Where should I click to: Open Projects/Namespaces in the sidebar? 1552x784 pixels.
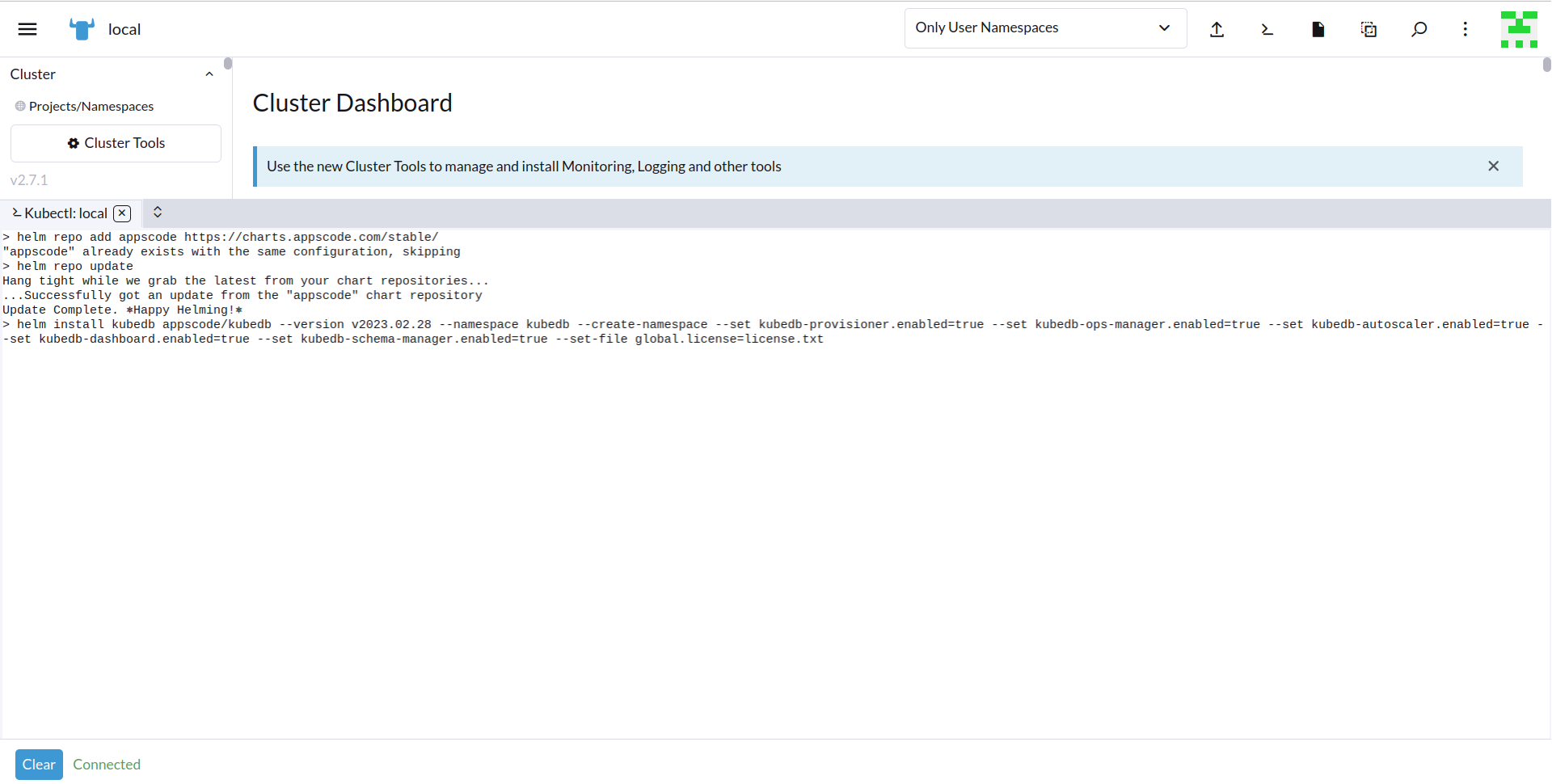coord(91,107)
